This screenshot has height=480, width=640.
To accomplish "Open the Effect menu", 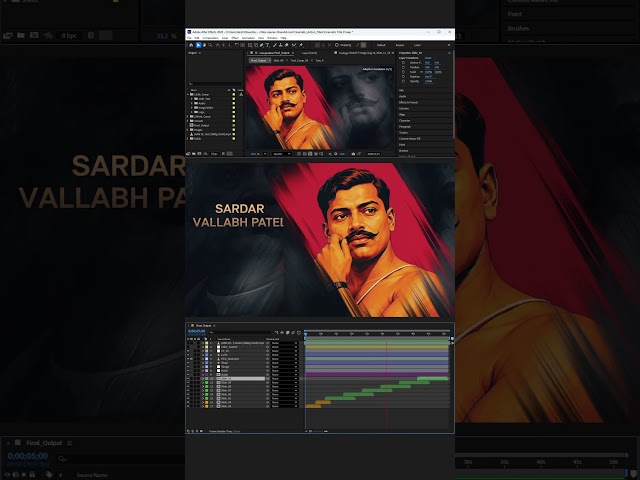I will point(235,38).
